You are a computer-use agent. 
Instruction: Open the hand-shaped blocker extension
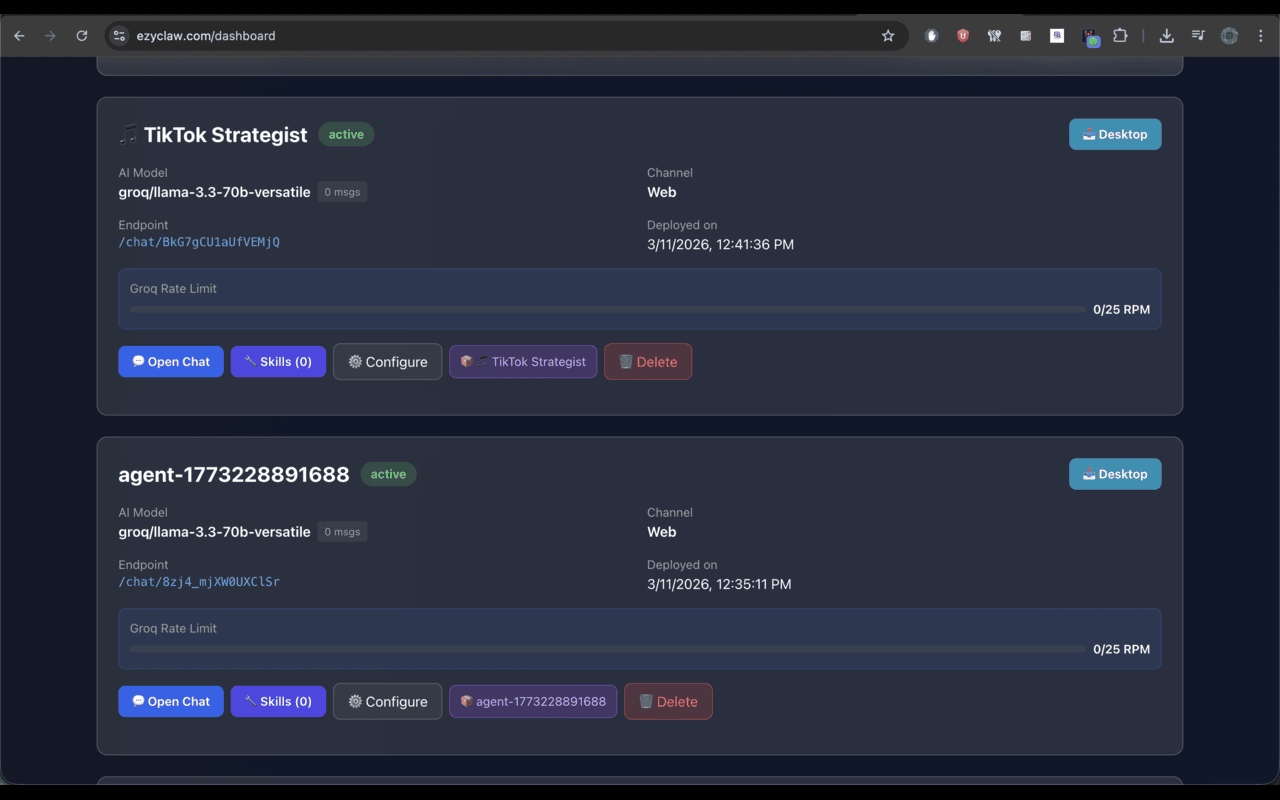pos(932,36)
